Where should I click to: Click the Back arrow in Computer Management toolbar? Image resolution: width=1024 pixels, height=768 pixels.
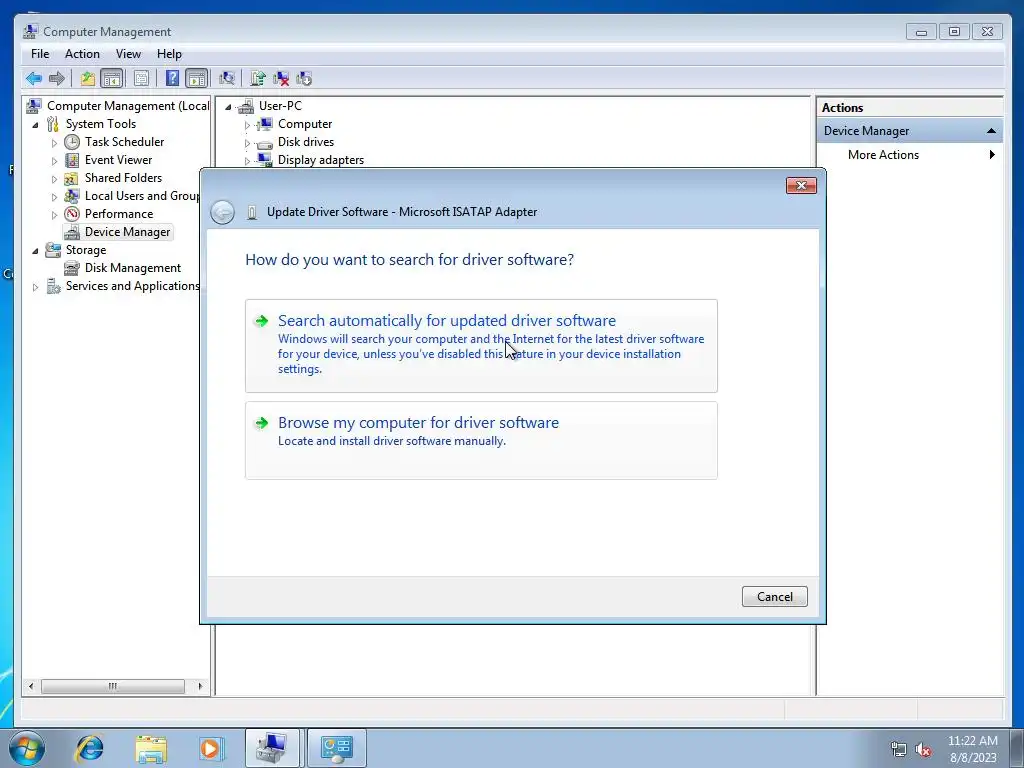click(34, 79)
